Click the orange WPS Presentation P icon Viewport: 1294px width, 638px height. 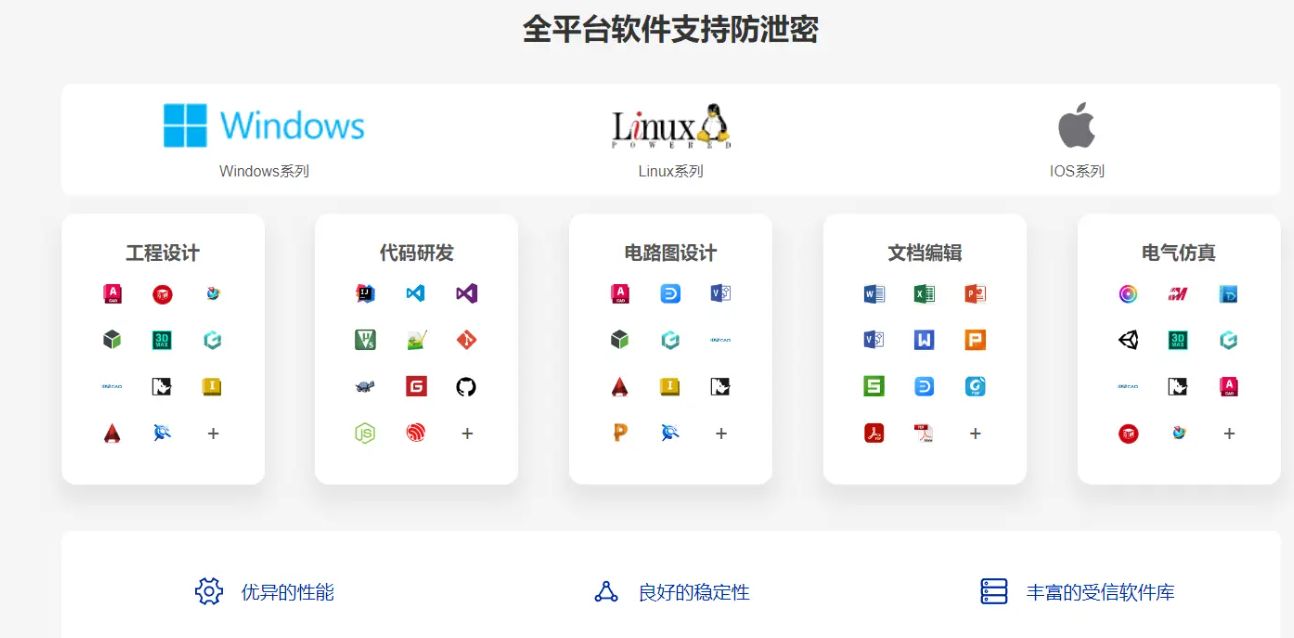coord(975,340)
